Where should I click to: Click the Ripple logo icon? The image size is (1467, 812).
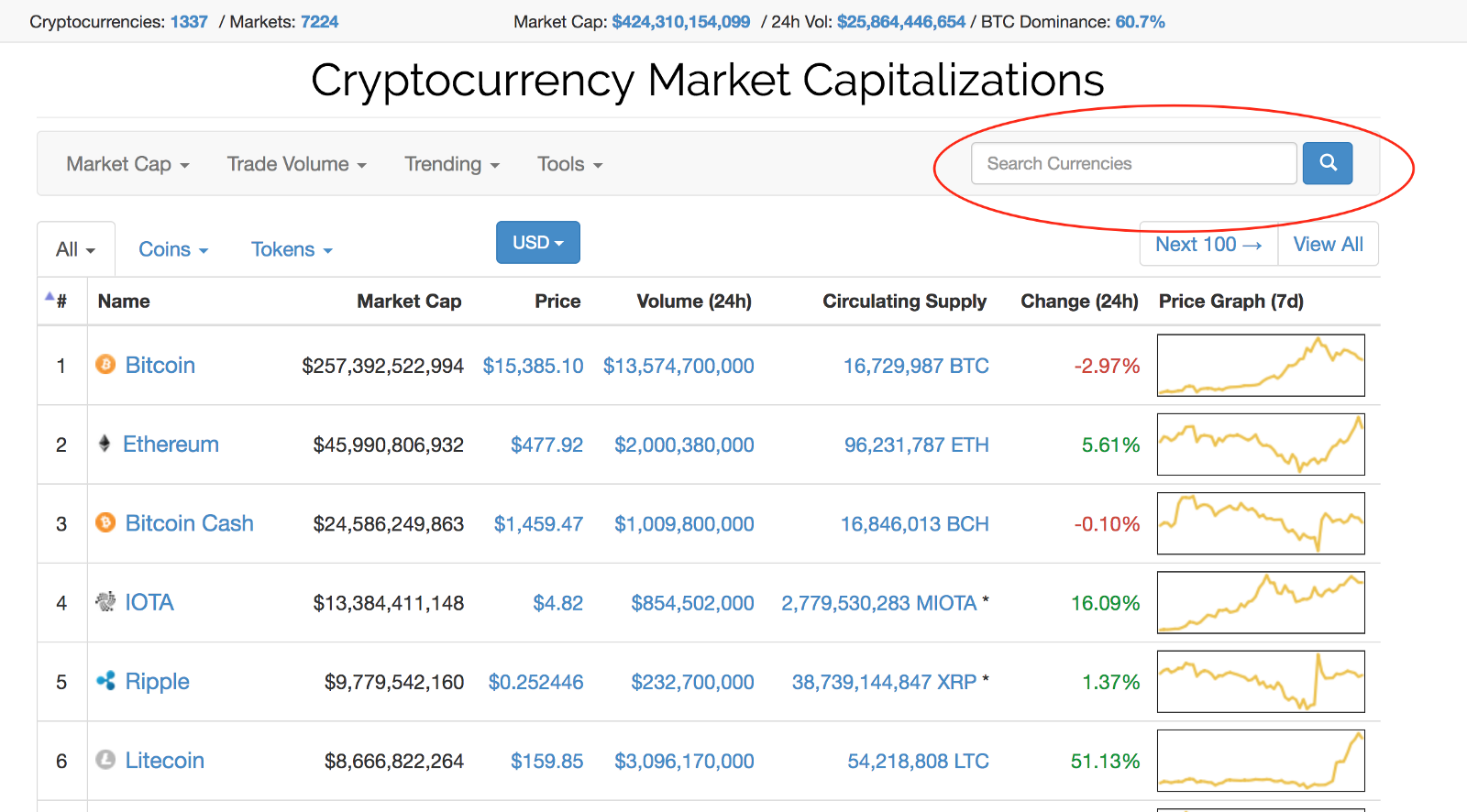[x=105, y=681]
